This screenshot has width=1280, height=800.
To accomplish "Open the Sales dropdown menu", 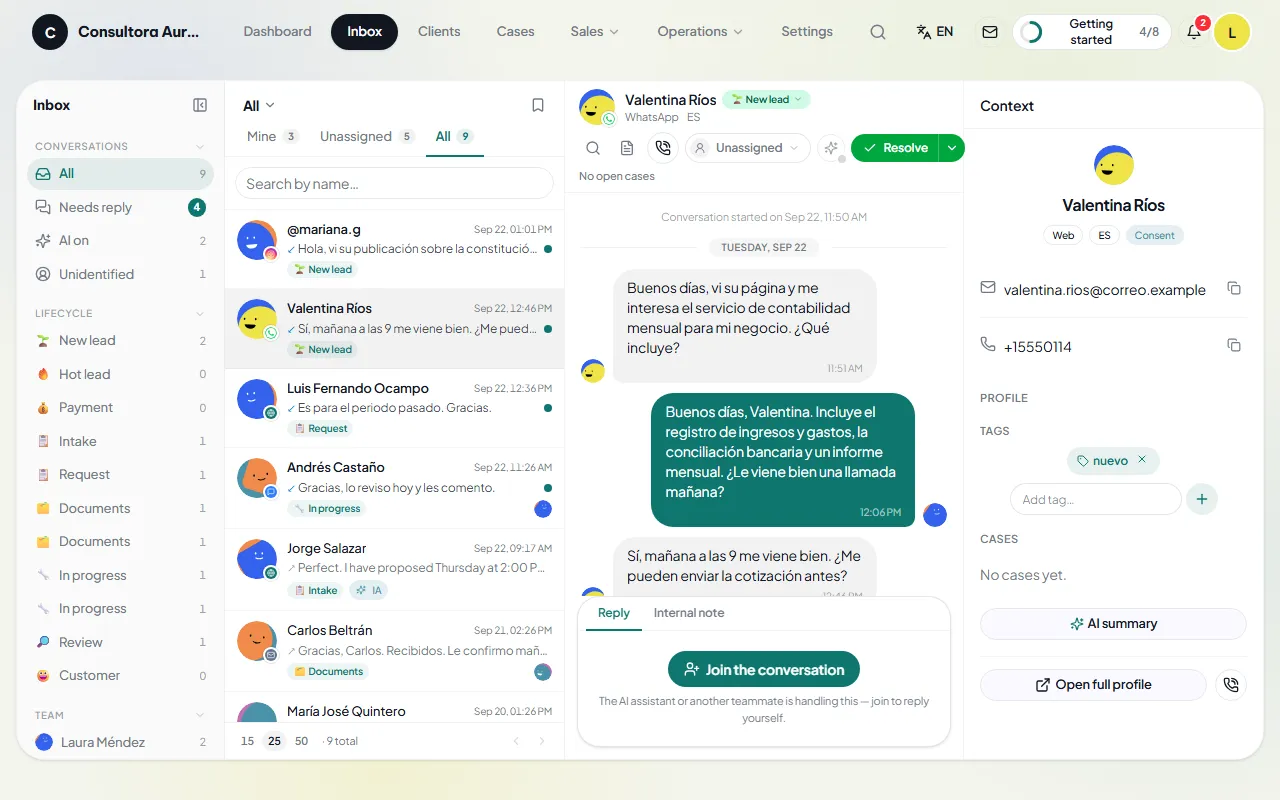I will click(595, 32).
